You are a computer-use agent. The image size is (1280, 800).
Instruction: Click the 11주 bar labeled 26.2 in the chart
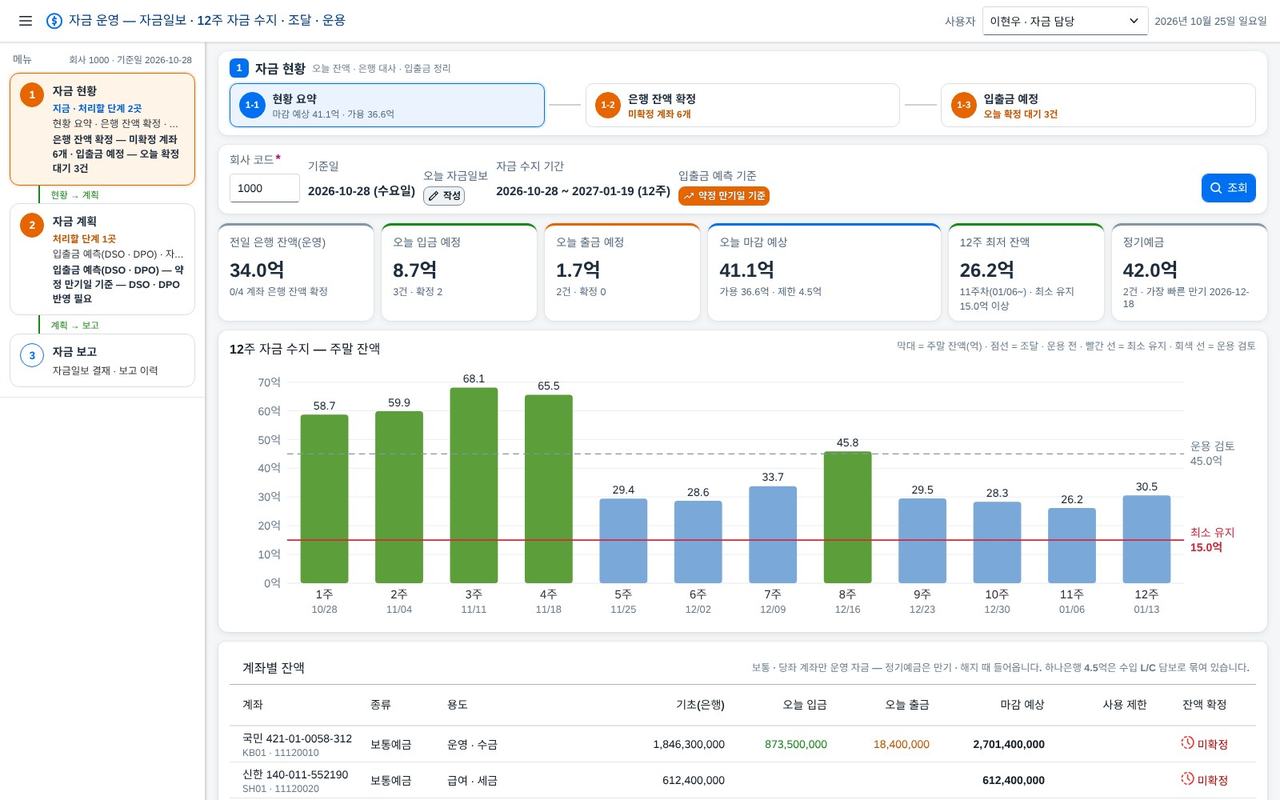(1072, 545)
